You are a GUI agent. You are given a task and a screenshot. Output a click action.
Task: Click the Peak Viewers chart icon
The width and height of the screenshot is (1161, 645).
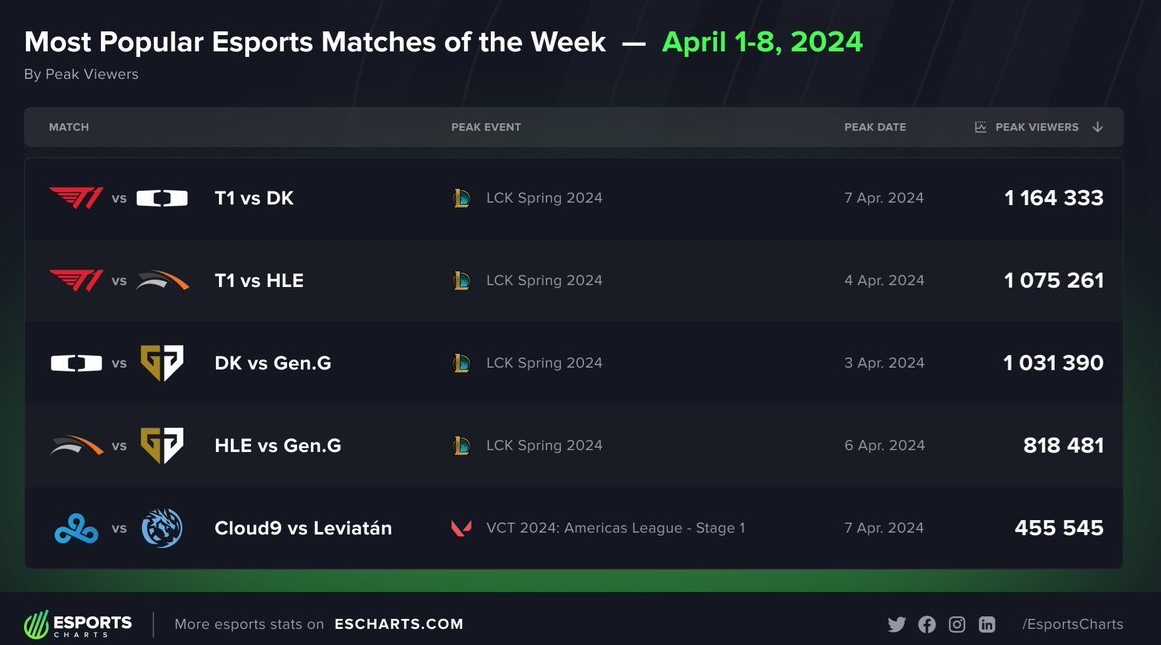pos(980,127)
